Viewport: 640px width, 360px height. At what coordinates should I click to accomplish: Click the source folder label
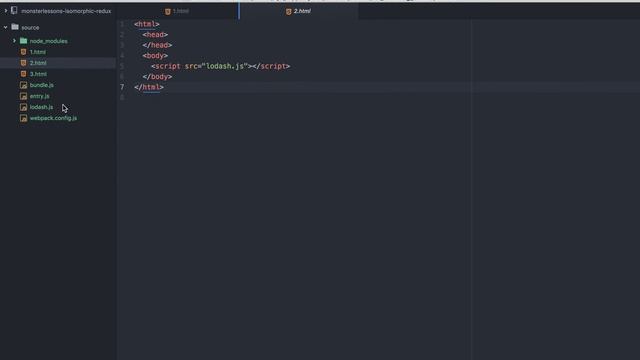[x=30, y=28]
